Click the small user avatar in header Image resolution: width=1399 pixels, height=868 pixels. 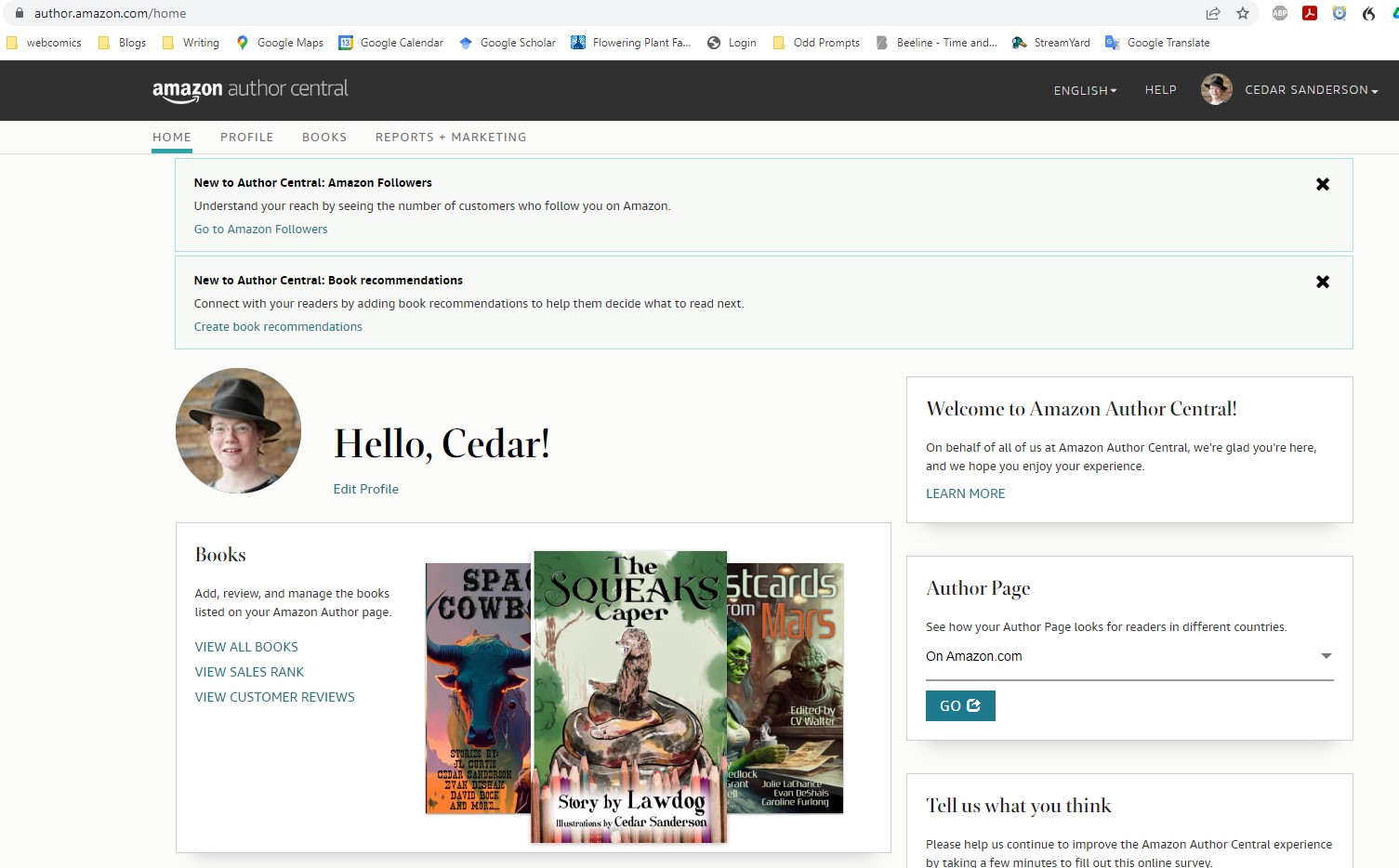coord(1216,90)
